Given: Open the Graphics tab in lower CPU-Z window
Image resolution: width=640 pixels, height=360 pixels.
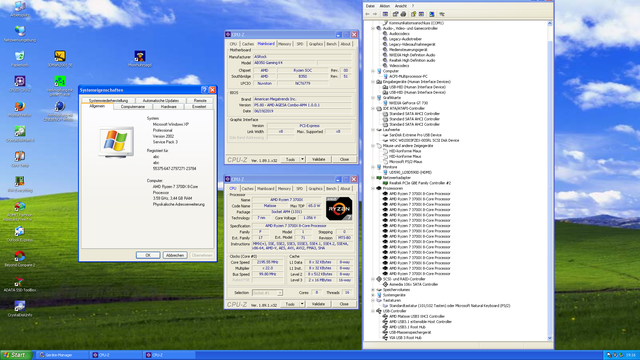Looking at the screenshot, I should 315,189.
